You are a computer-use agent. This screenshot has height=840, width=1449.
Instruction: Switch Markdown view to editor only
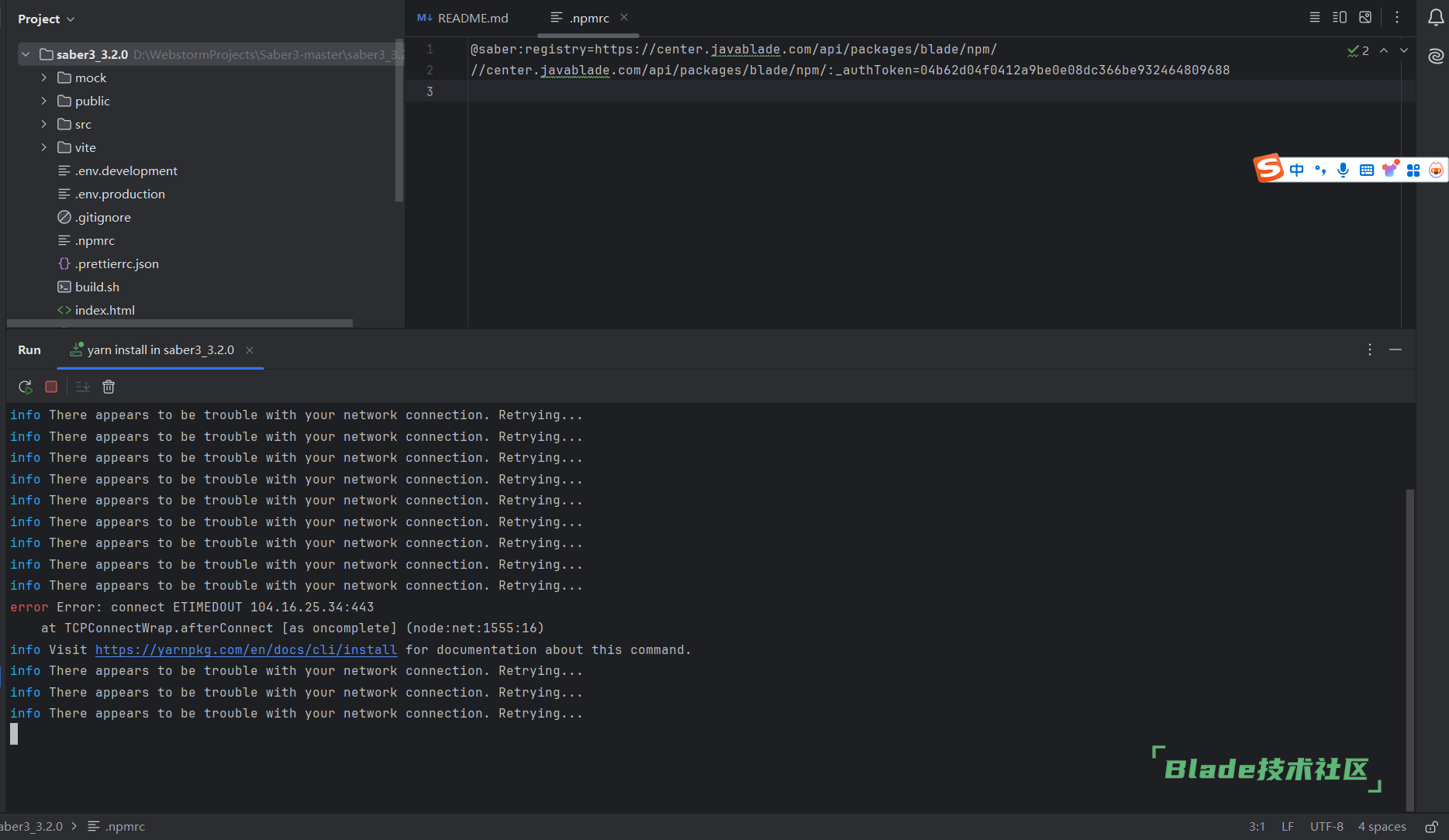point(1315,17)
